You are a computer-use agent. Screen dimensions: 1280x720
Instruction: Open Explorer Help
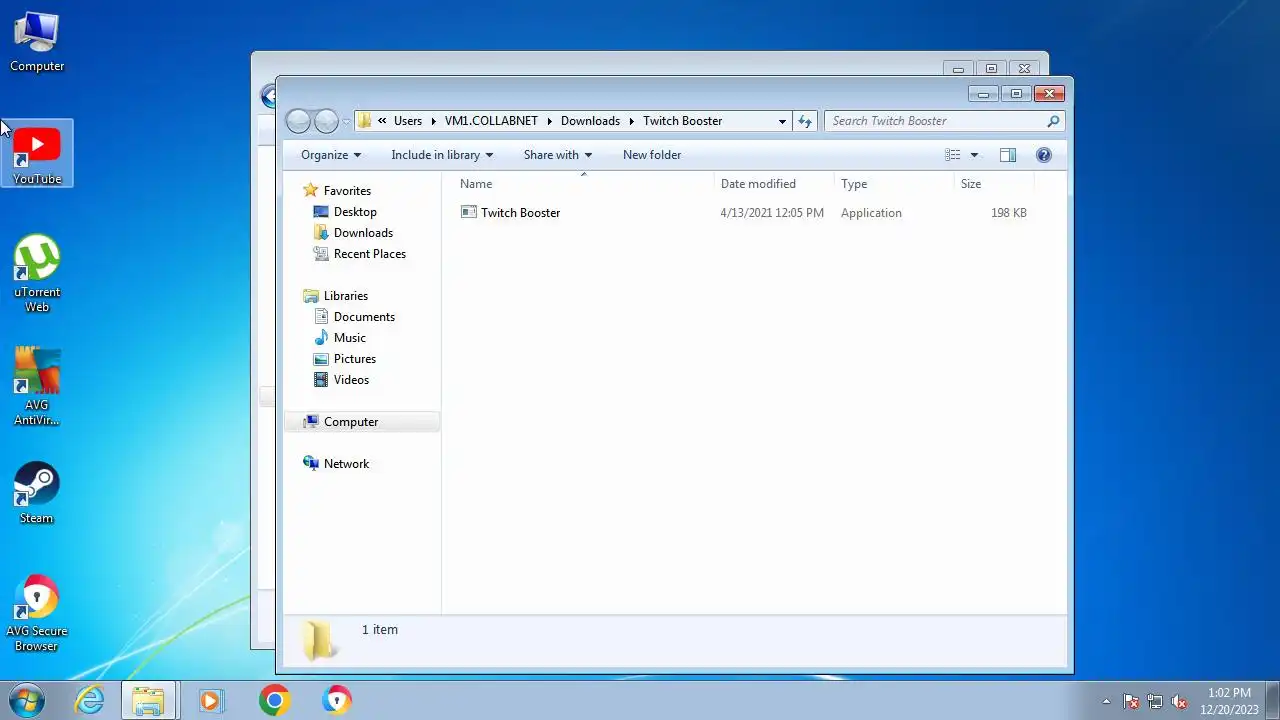click(x=1044, y=155)
